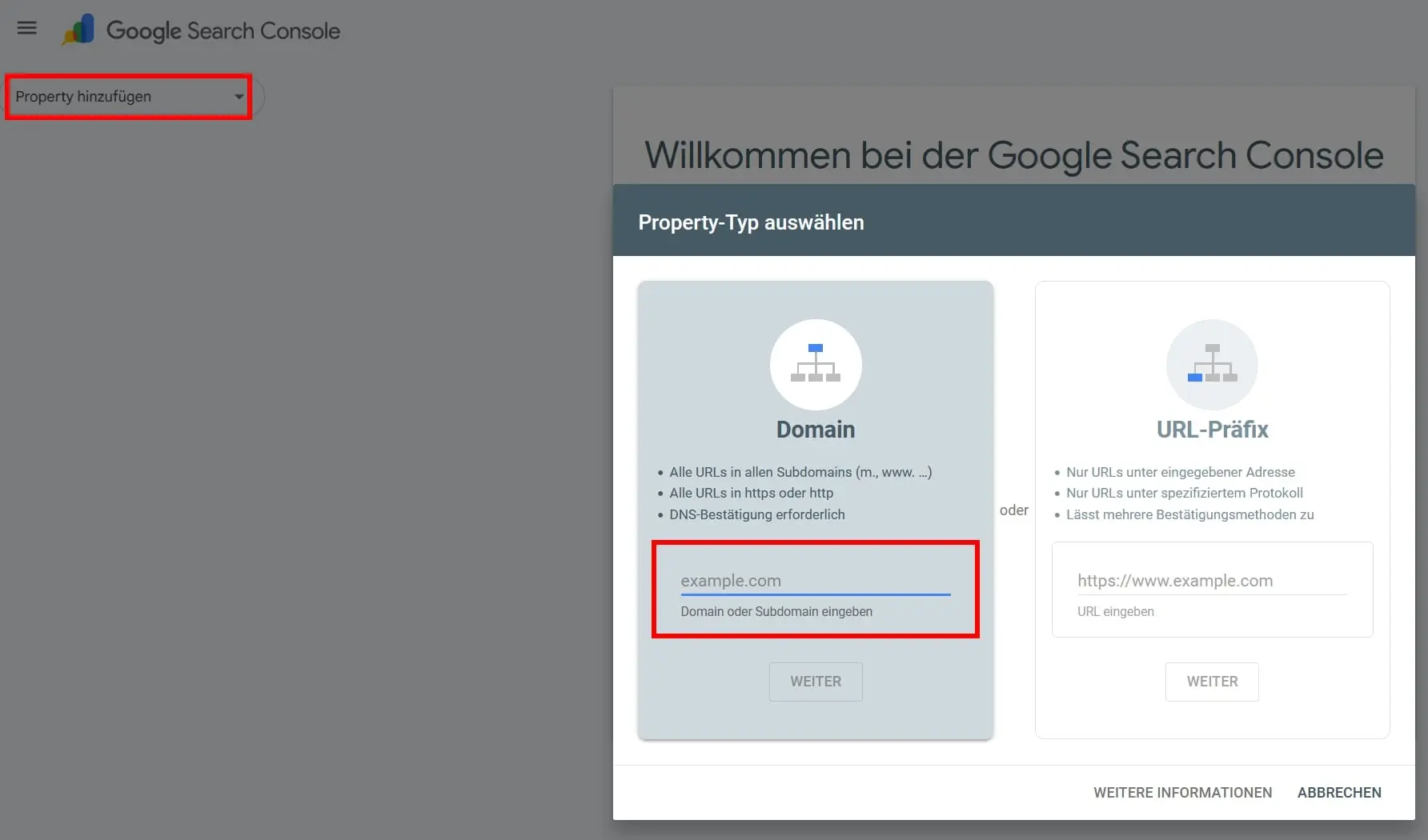The height and width of the screenshot is (840, 1428).
Task: Click WEITER under the URL-Präfix field
Action: [1212, 682]
